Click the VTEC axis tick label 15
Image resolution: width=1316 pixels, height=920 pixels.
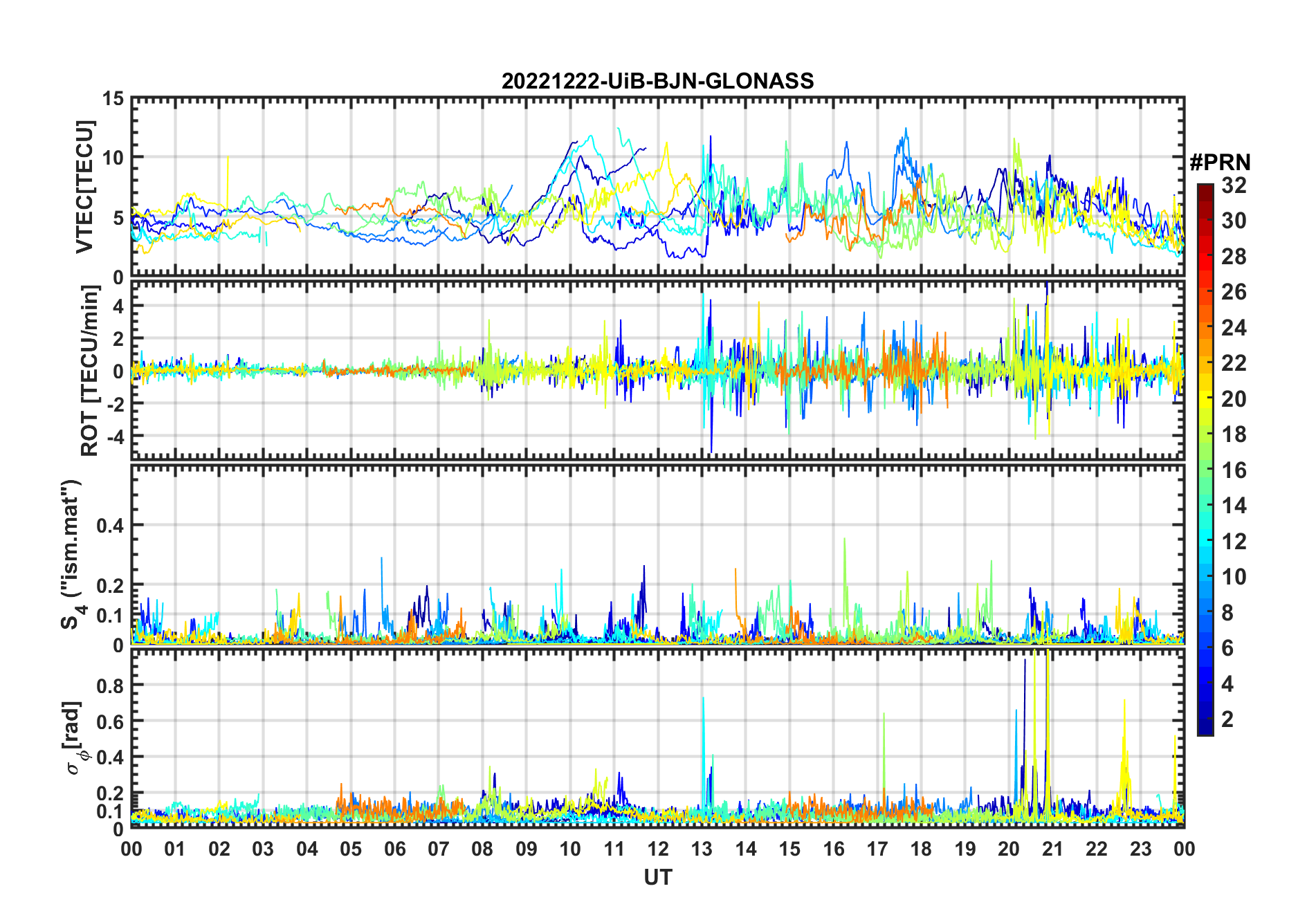(113, 99)
